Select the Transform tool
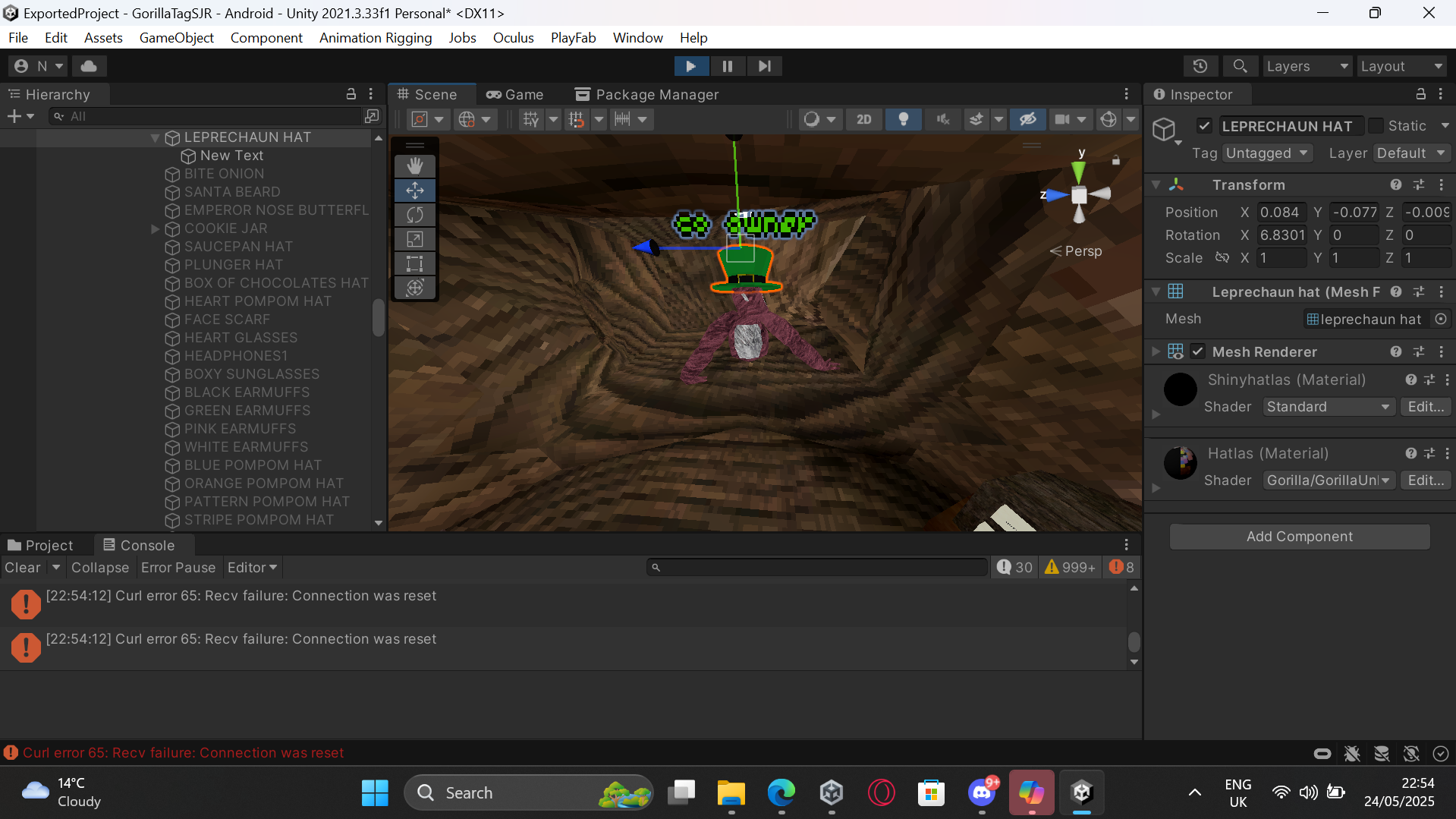The height and width of the screenshot is (819, 1456). pyautogui.click(x=415, y=288)
